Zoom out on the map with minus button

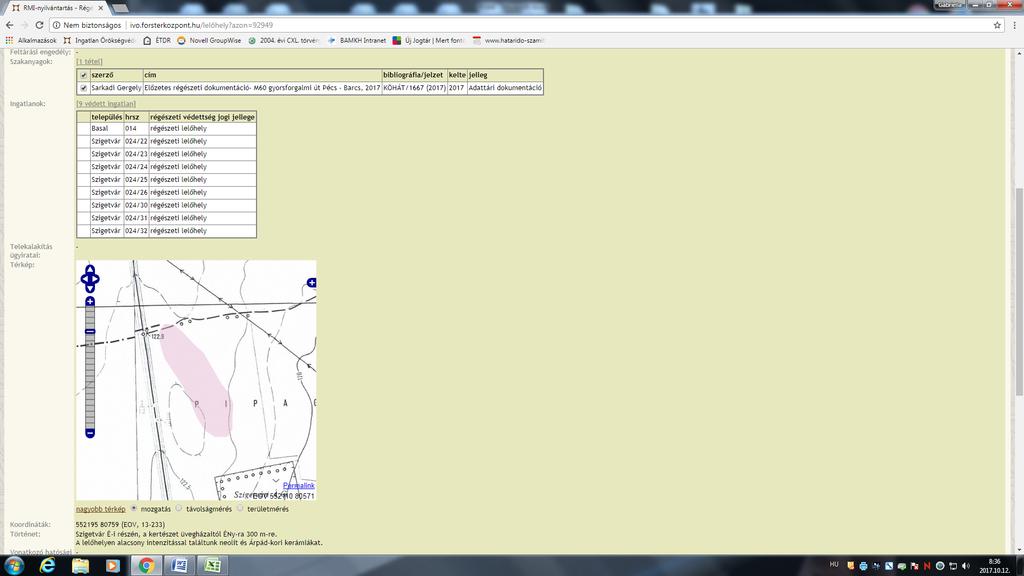[x=90, y=433]
